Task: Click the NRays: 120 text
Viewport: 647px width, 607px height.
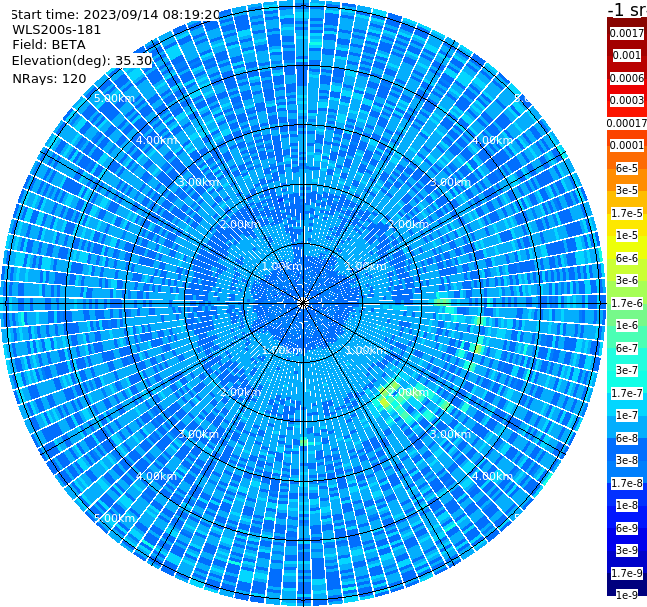Action: pos(49,78)
